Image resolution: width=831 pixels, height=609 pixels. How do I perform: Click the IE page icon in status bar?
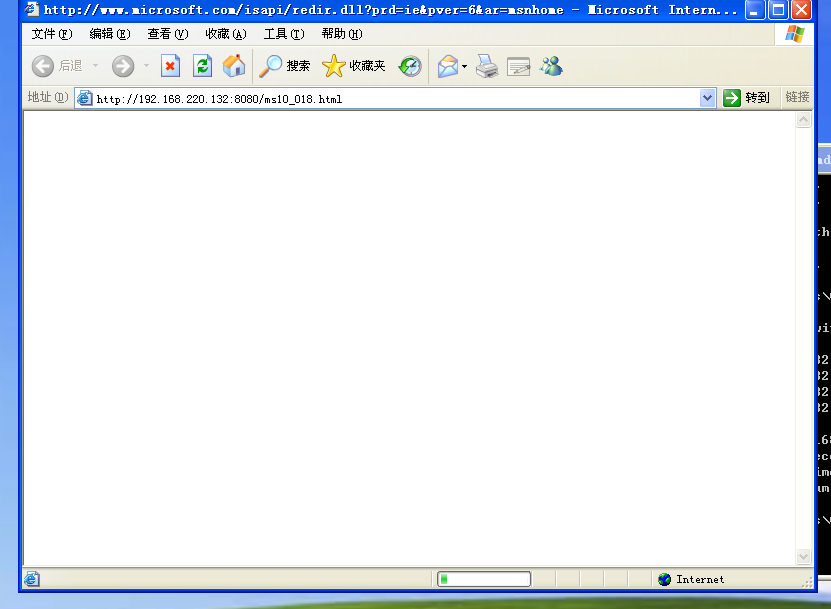point(31,579)
